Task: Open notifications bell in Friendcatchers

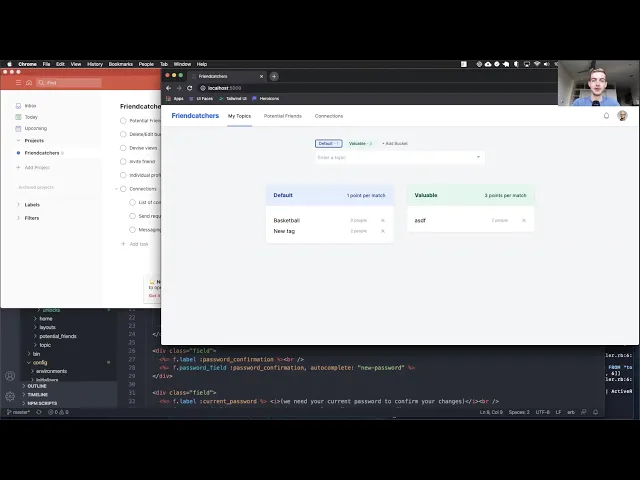Action: [x=606, y=116]
